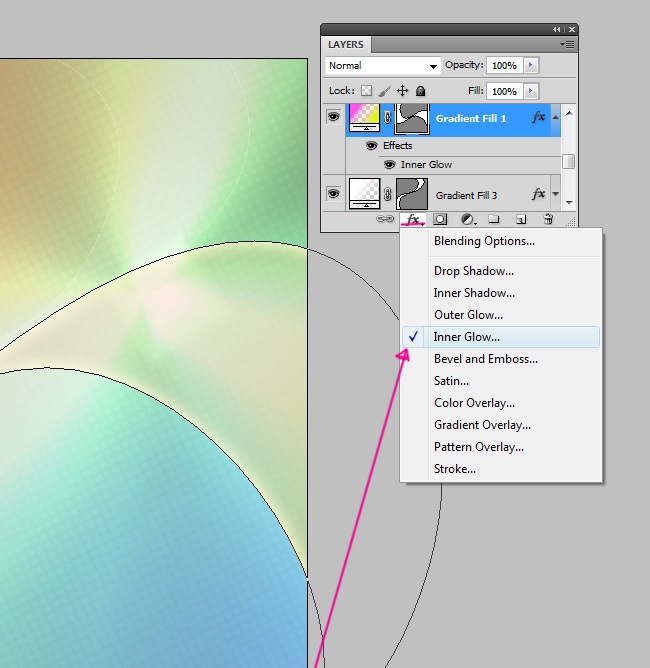Collapse effects on Gradient Fill 1 layer
Image resolution: width=650 pixels, height=668 pixels.
tap(553, 118)
